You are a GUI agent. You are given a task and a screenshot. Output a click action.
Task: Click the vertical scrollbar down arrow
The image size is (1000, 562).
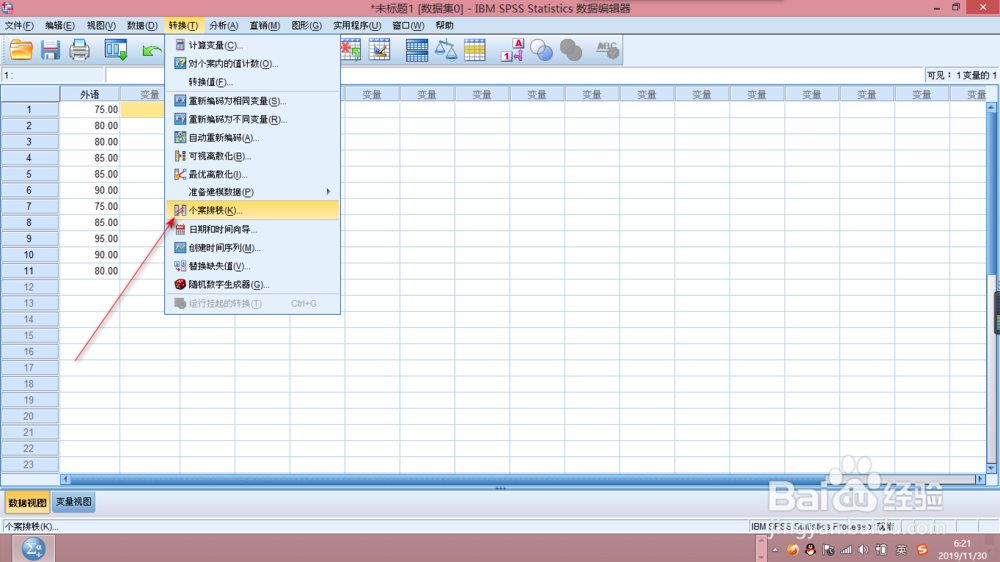[x=991, y=468]
